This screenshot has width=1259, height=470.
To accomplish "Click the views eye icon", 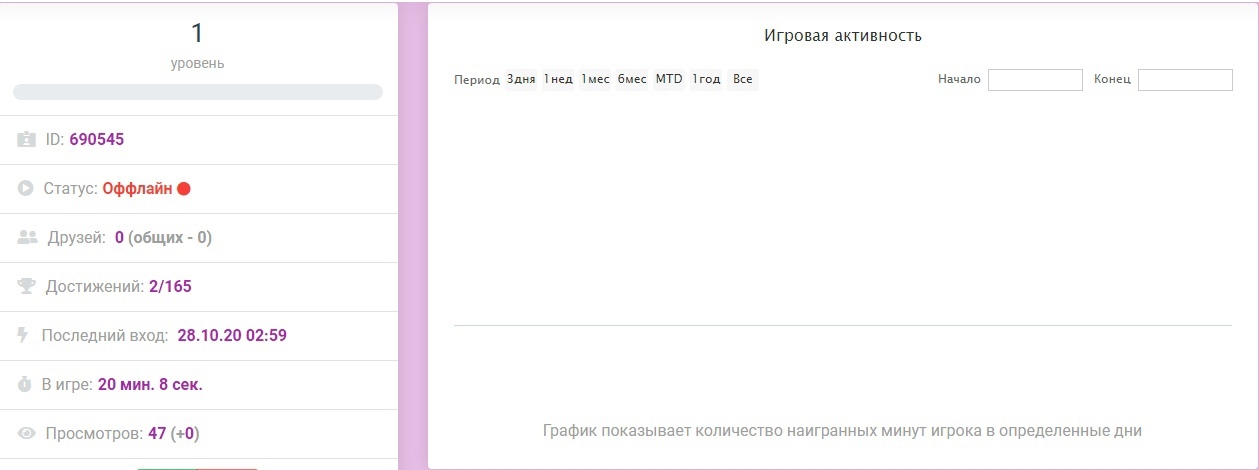I will [27, 433].
